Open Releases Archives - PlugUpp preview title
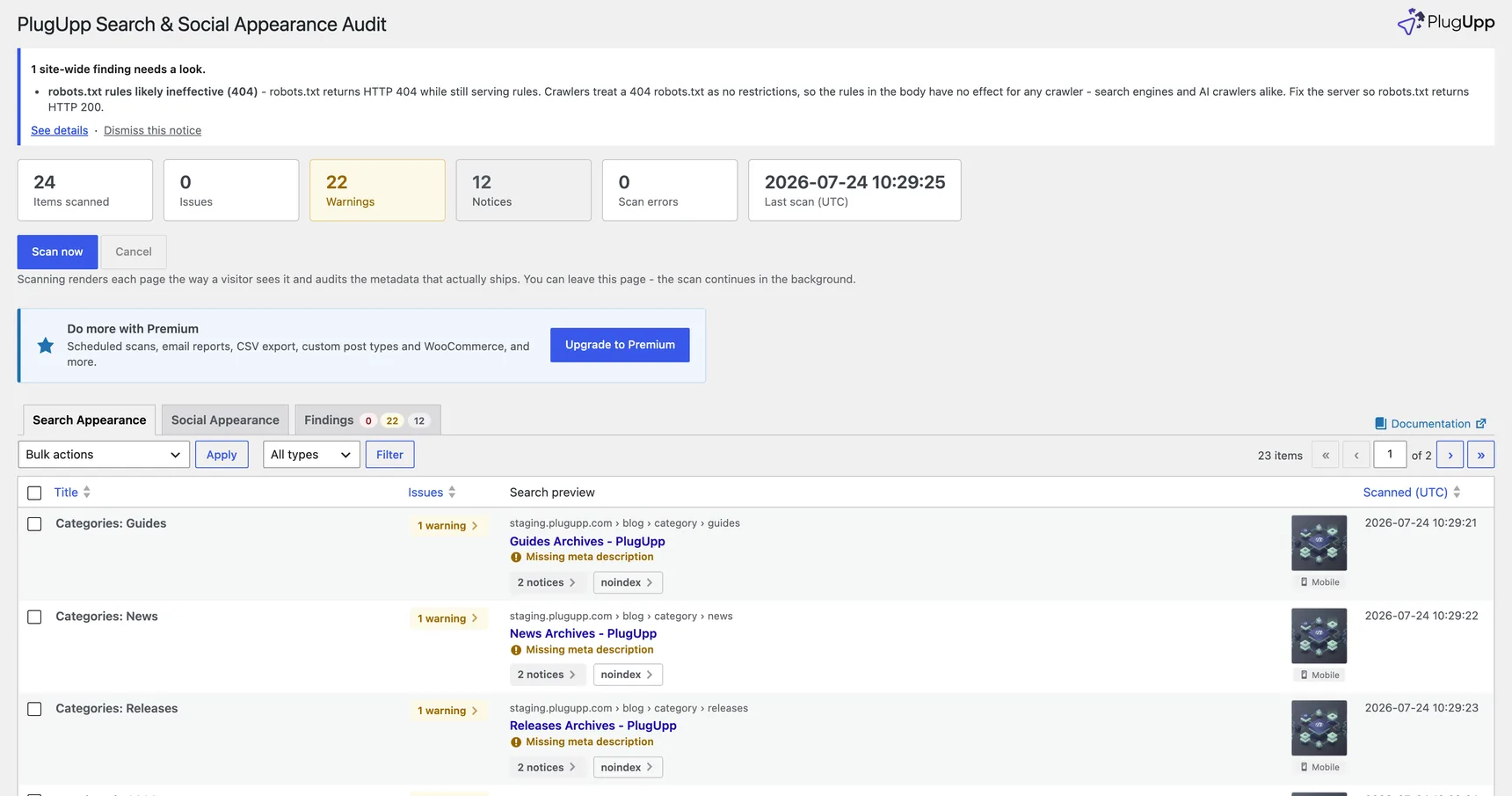Viewport: 1512px width, 796px height. [593, 727]
